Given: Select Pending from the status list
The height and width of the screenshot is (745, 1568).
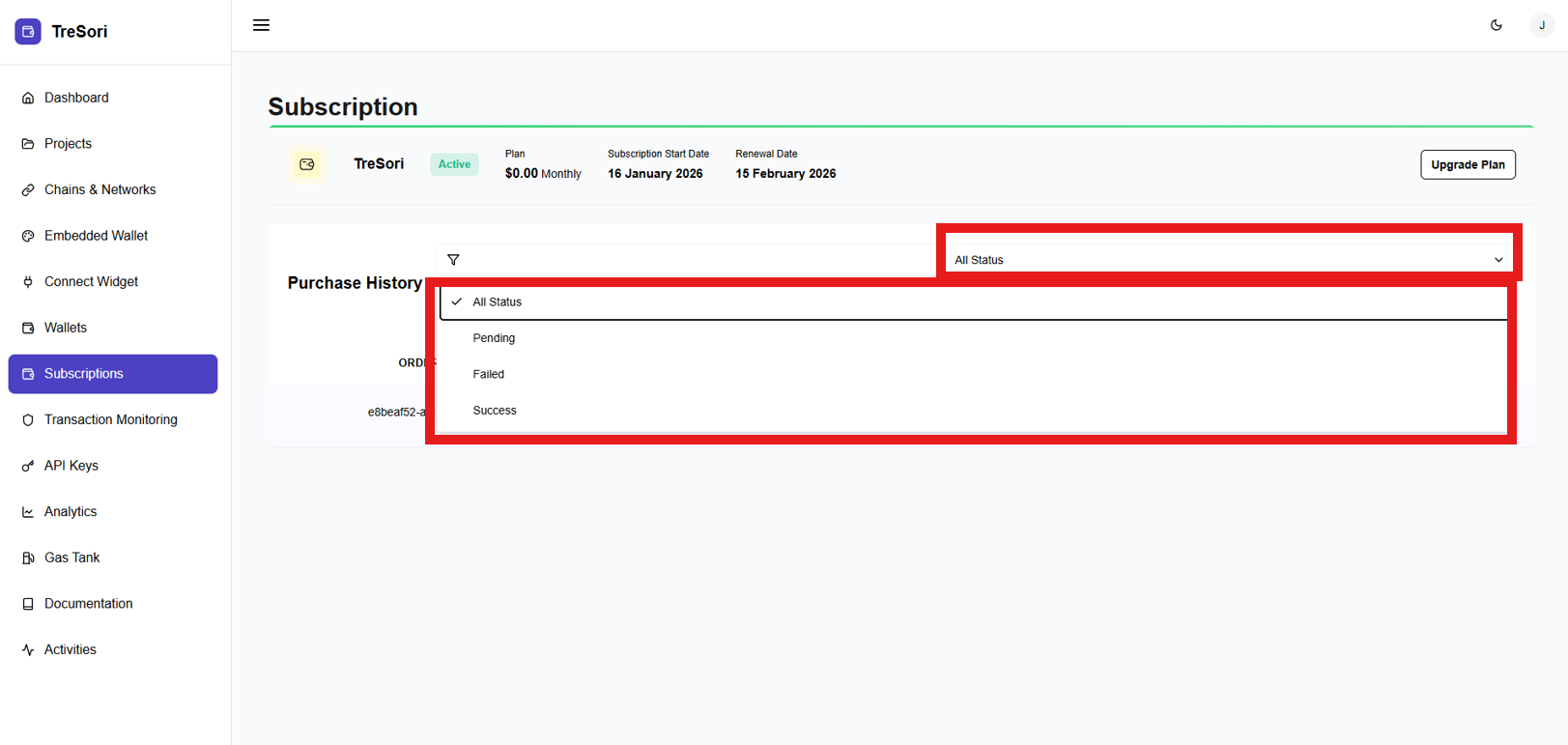Looking at the screenshot, I should pyautogui.click(x=494, y=338).
